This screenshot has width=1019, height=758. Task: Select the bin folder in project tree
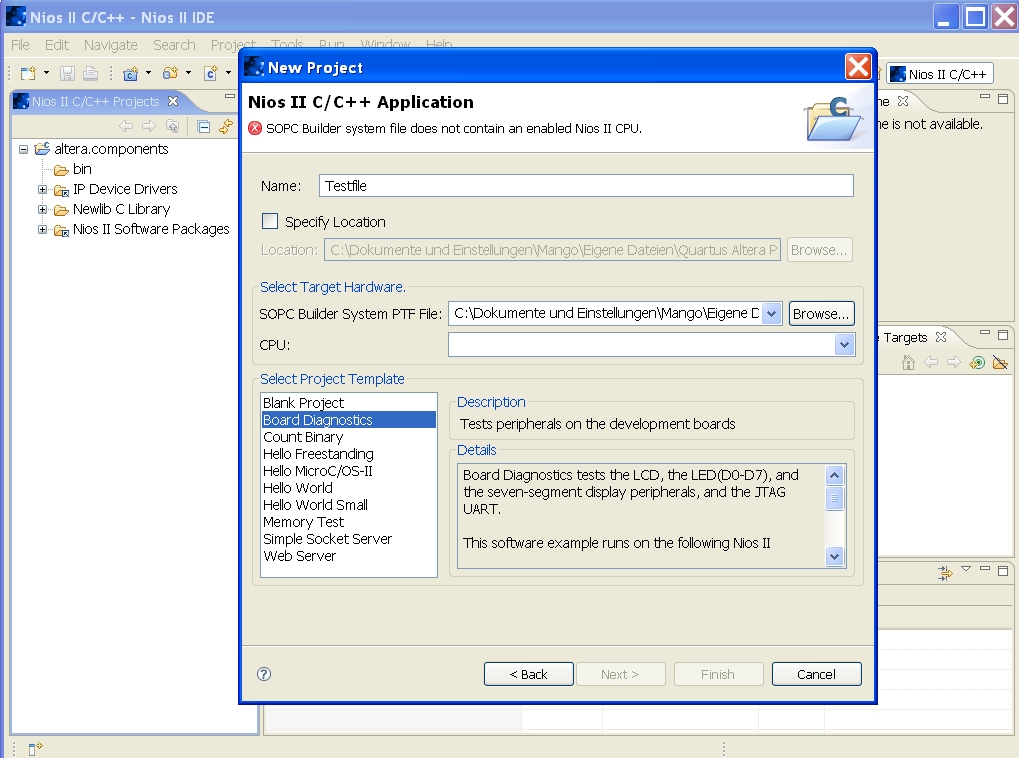click(82, 169)
